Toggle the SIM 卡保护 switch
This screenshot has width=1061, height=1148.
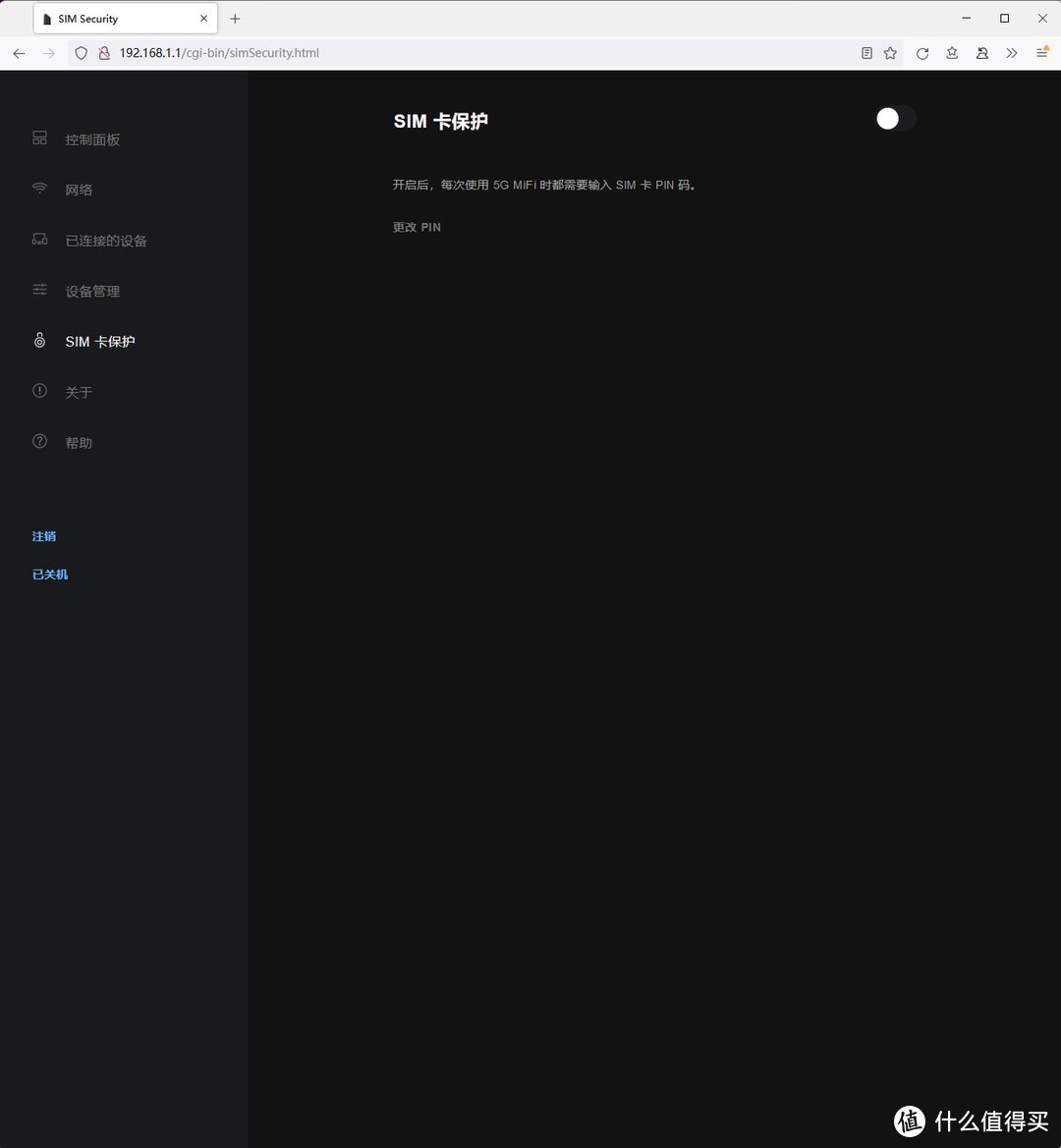tap(896, 119)
